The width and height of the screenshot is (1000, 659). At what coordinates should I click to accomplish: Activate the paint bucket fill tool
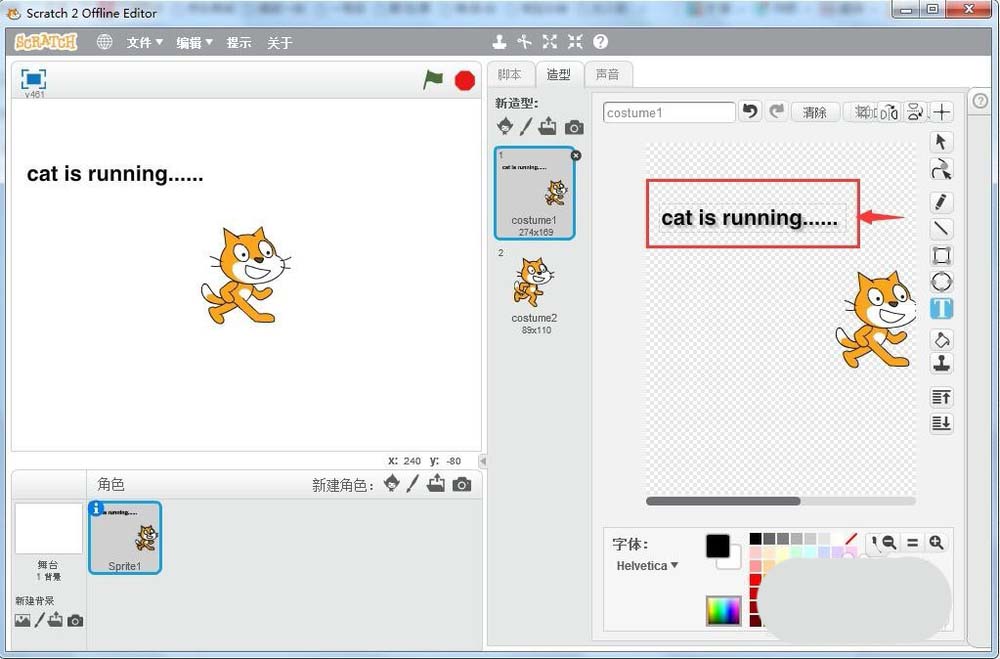pos(941,340)
